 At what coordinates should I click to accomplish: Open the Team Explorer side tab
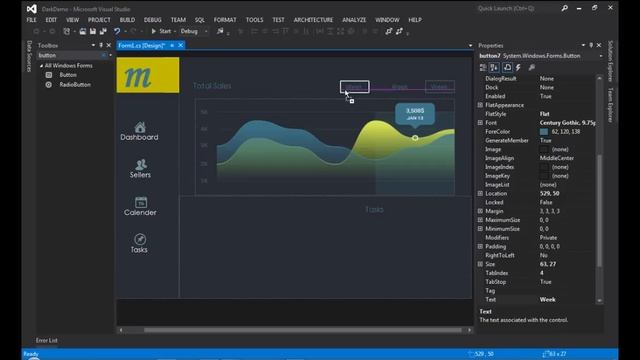coord(610,105)
